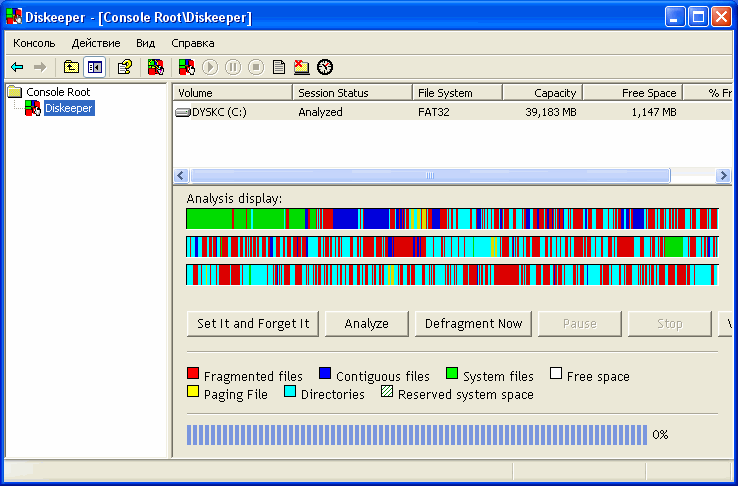Image resolution: width=738 pixels, height=486 pixels.
Task: Click the Analyze button
Action: click(367, 324)
